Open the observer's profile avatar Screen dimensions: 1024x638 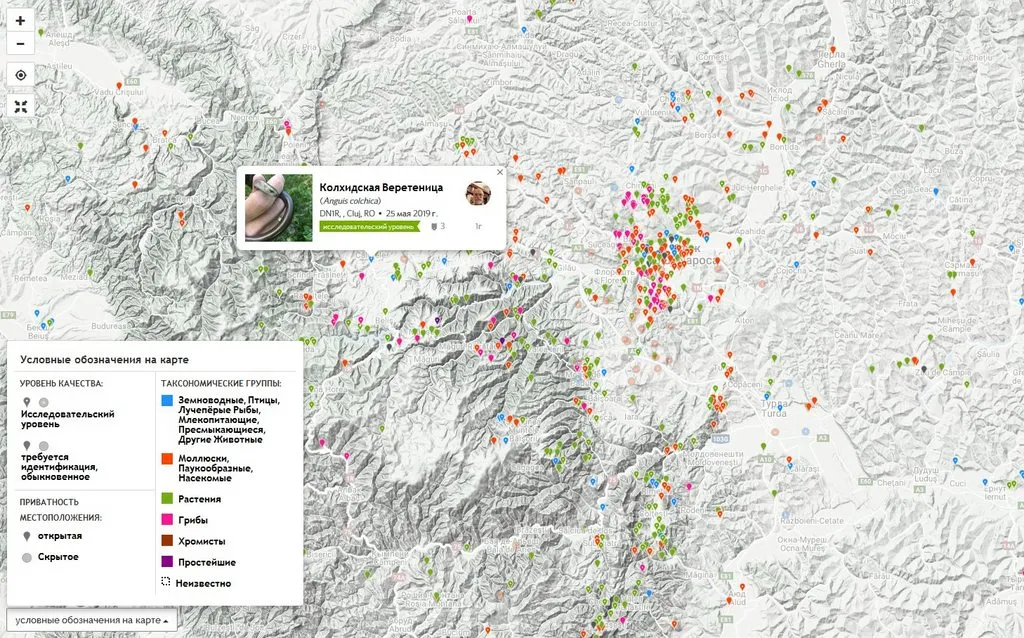479,193
